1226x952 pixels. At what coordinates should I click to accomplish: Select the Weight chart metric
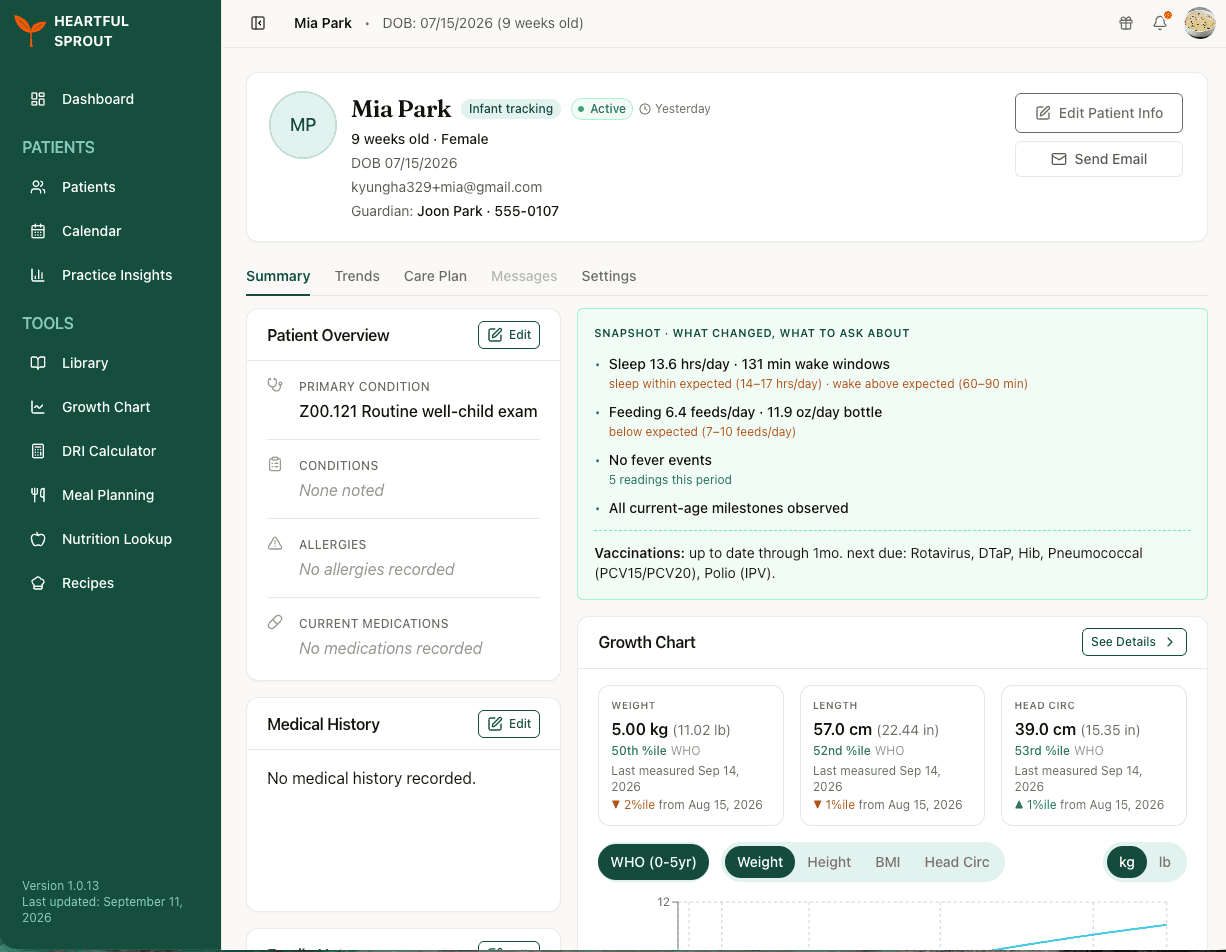[x=760, y=862]
